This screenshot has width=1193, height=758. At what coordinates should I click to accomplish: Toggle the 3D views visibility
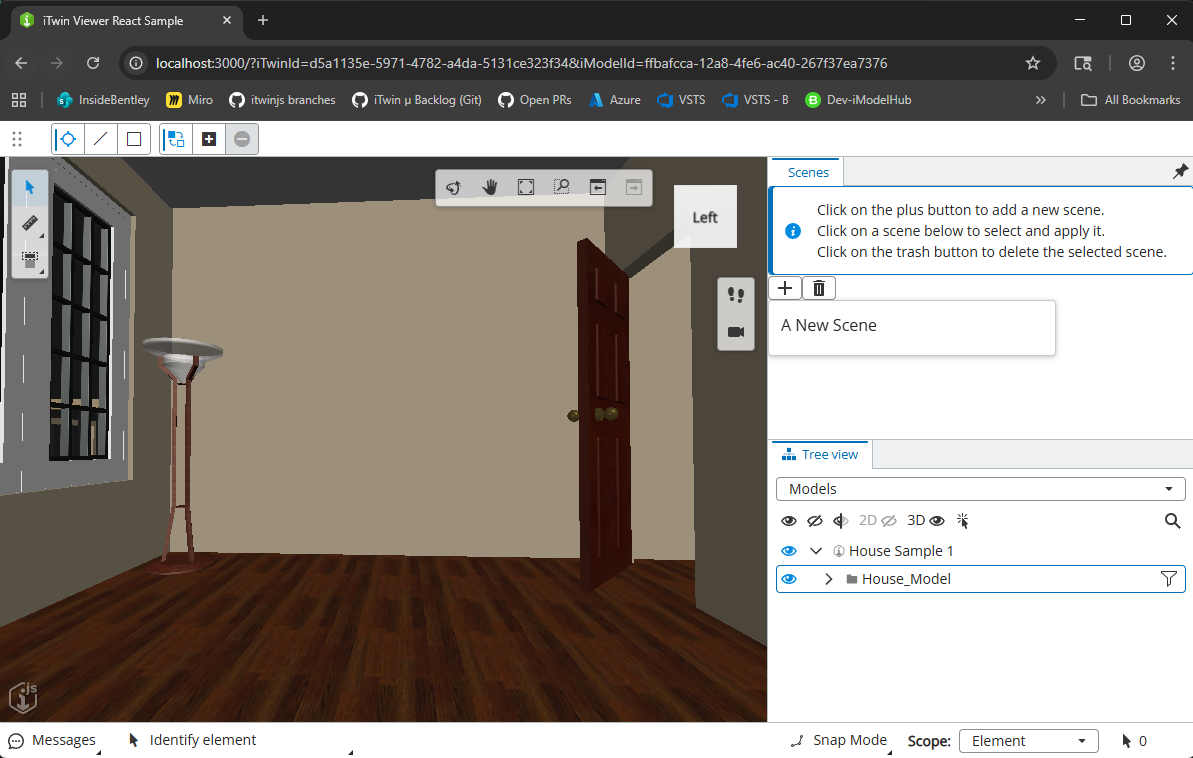coord(926,521)
